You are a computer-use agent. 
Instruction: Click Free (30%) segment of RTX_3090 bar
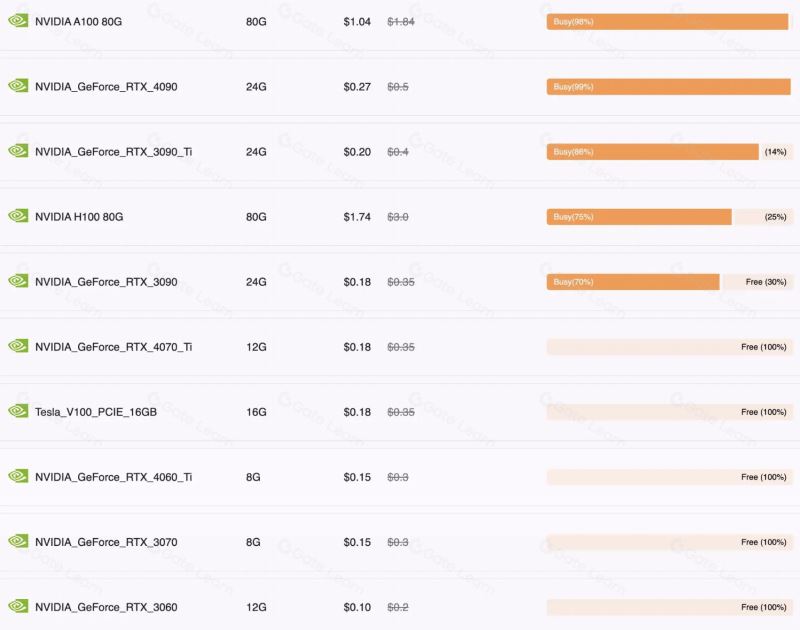coord(758,282)
